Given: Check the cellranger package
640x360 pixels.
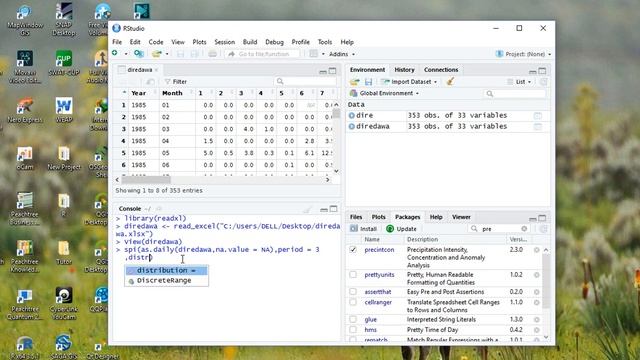Looking at the screenshot, I should [x=353, y=302].
